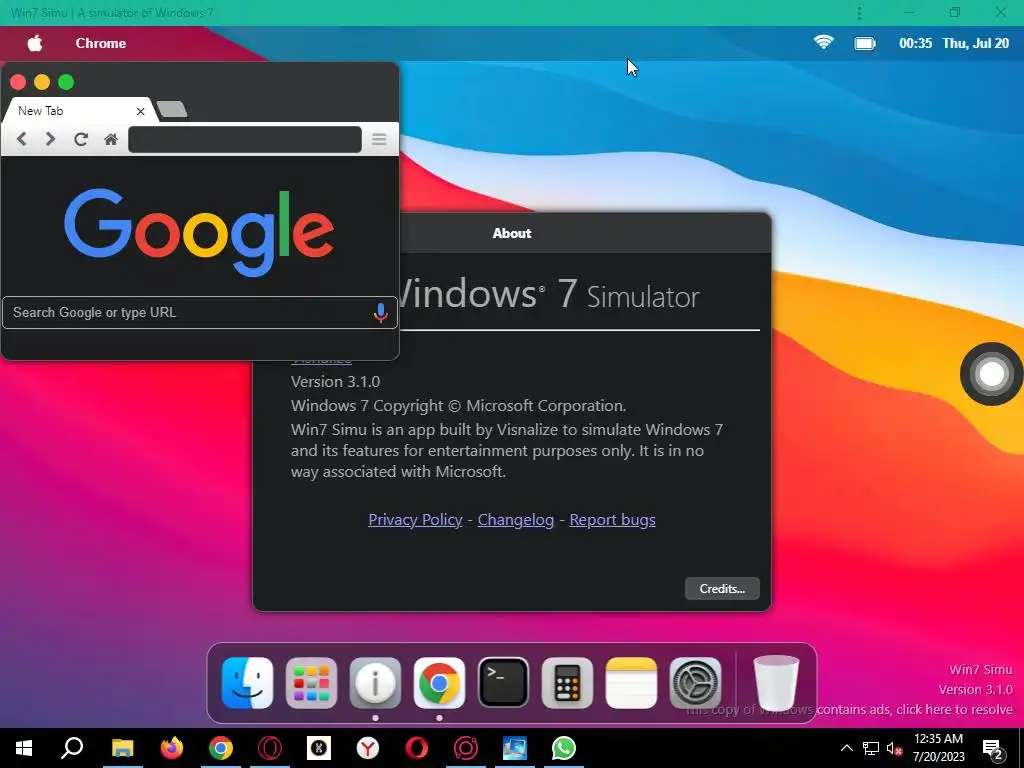Click the muted volume tray icon
This screenshot has width=1024, height=768.
coord(895,748)
